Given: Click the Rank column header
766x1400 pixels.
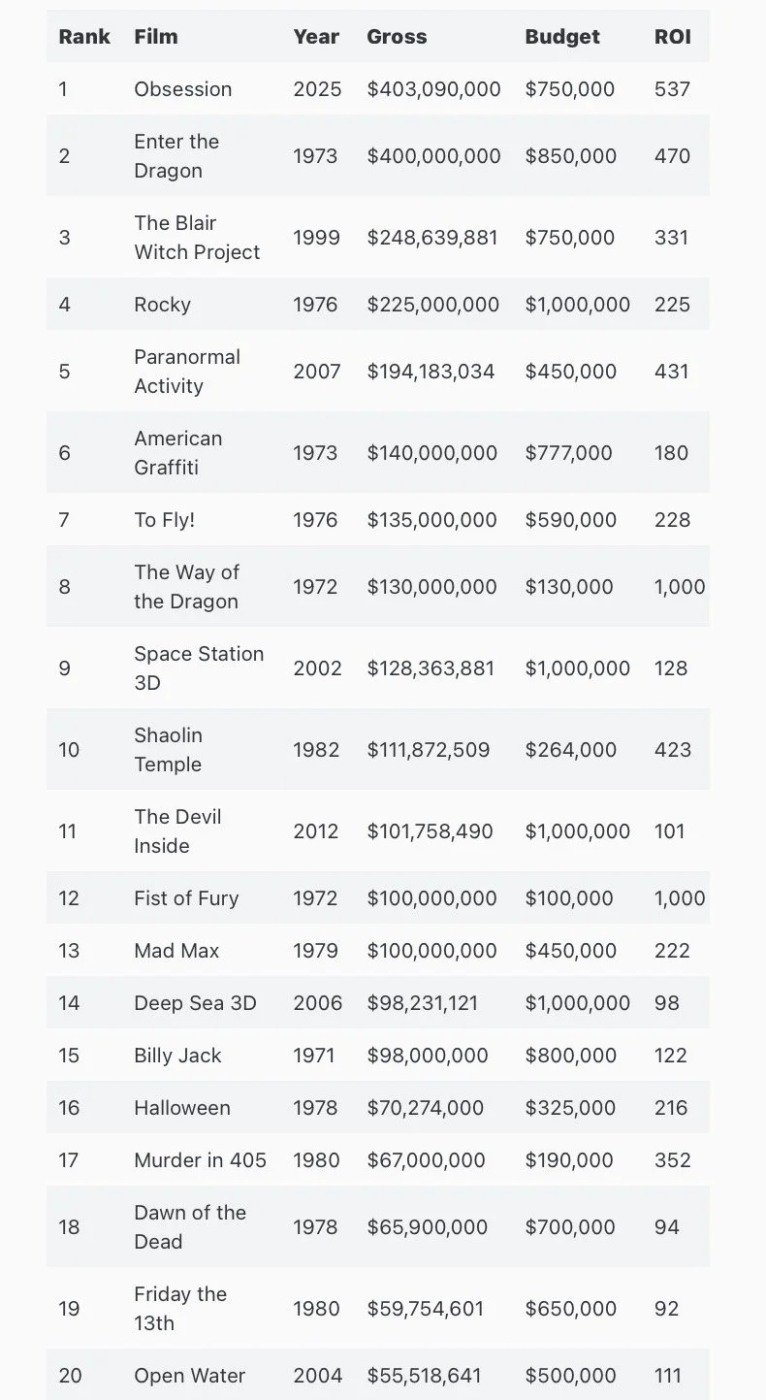Looking at the screenshot, I should (84, 37).
